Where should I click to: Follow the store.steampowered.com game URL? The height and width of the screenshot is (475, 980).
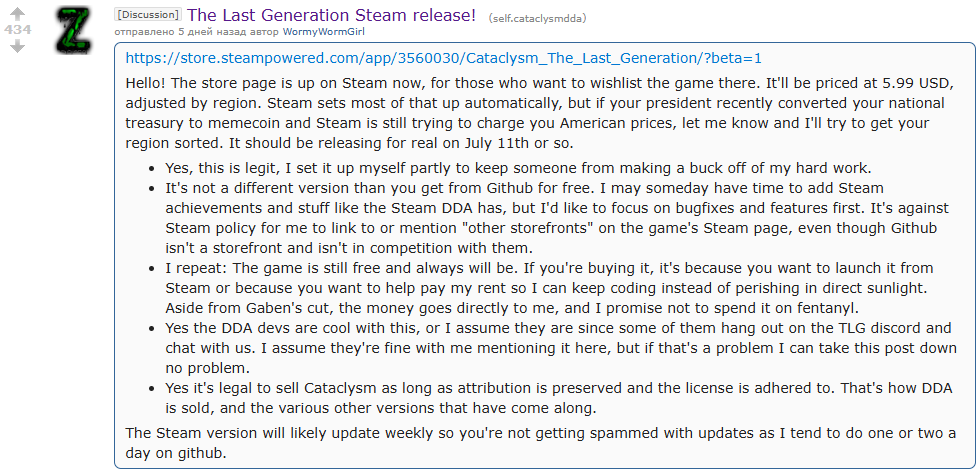pos(443,57)
